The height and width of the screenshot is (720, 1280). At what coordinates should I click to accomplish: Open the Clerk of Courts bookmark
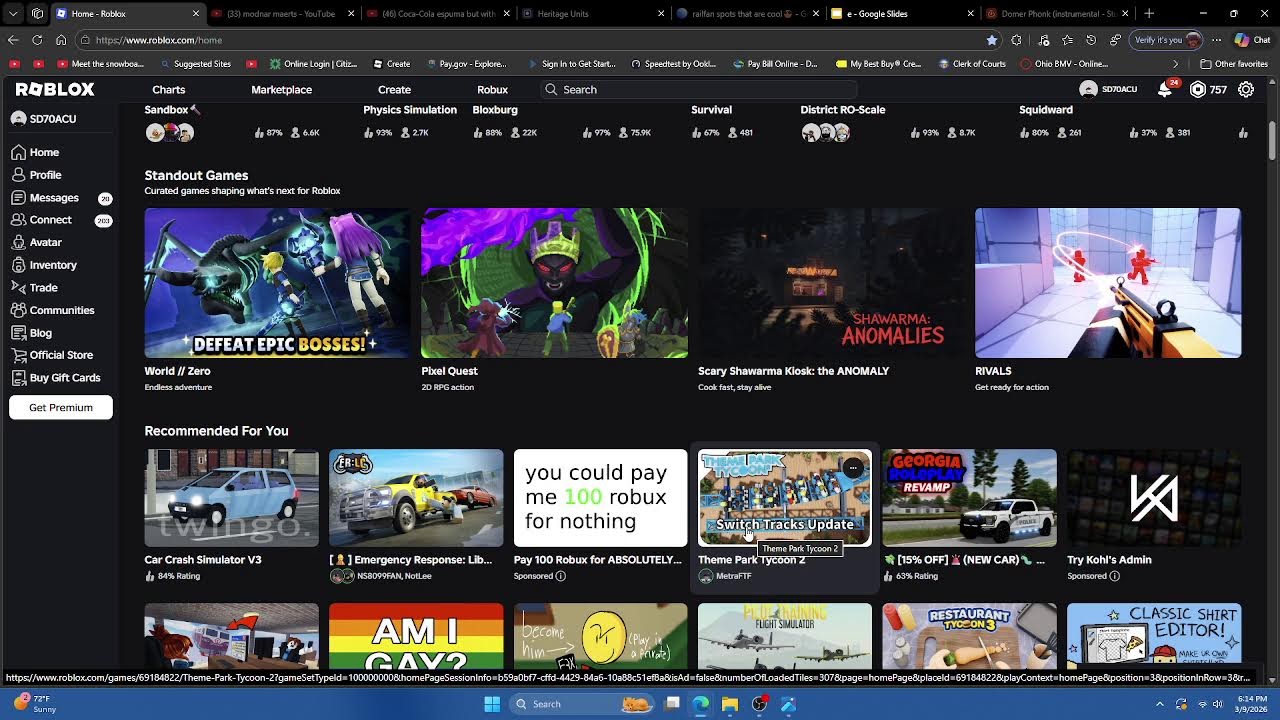(x=972, y=64)
